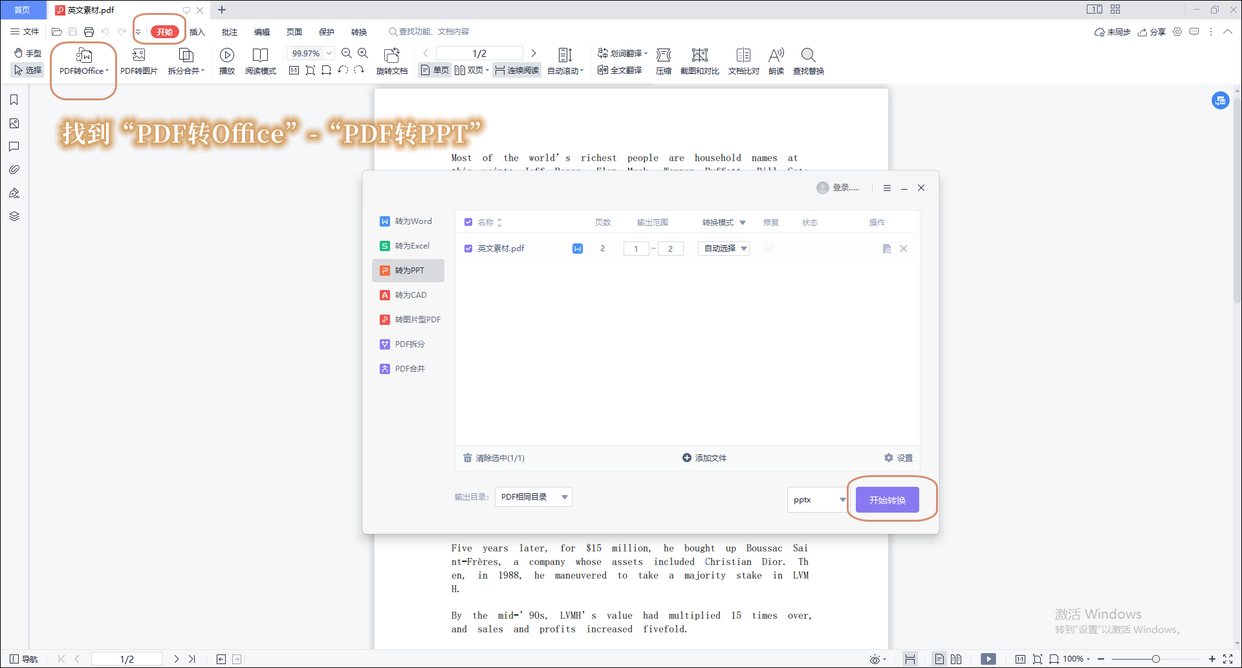Remove 英文素材.pdf with the X icon

[x=903, y=248]
